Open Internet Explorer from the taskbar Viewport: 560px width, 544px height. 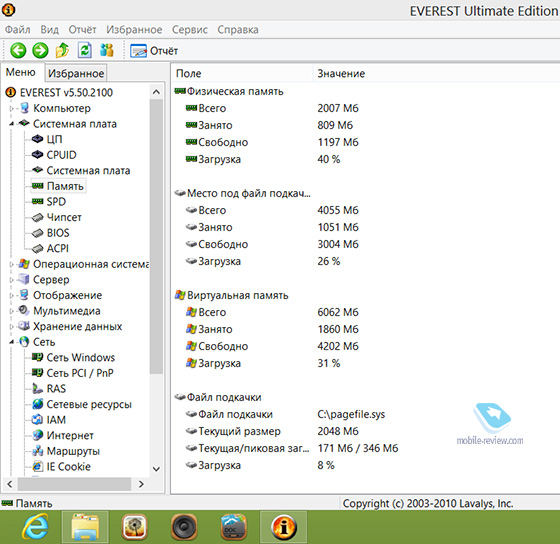coord(35,527)
